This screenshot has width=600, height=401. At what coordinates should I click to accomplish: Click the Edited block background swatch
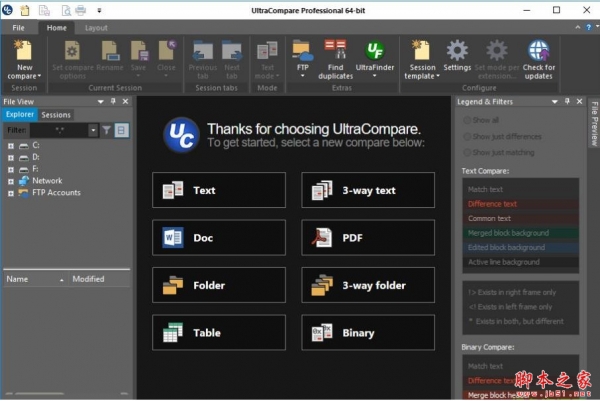coord(521,248)
